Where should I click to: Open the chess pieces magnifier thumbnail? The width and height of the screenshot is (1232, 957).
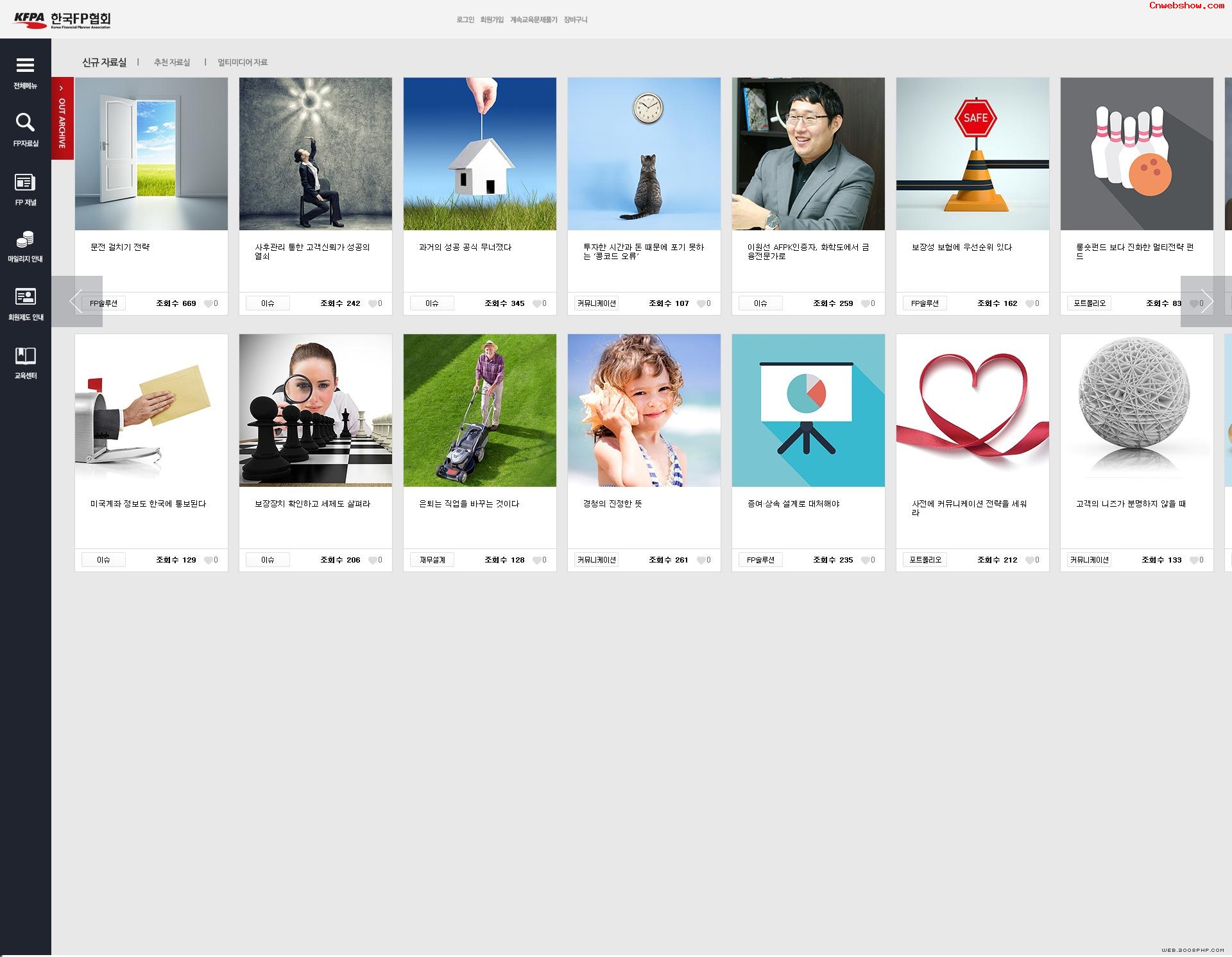(316, 411)
